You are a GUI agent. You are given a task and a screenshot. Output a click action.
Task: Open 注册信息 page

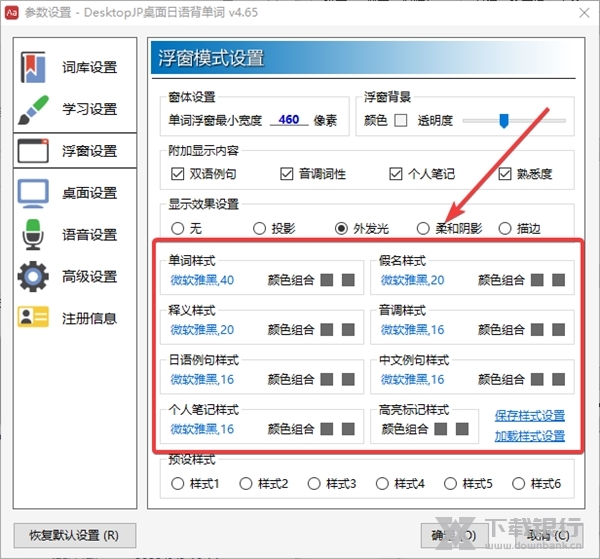[x=75, y=318]
